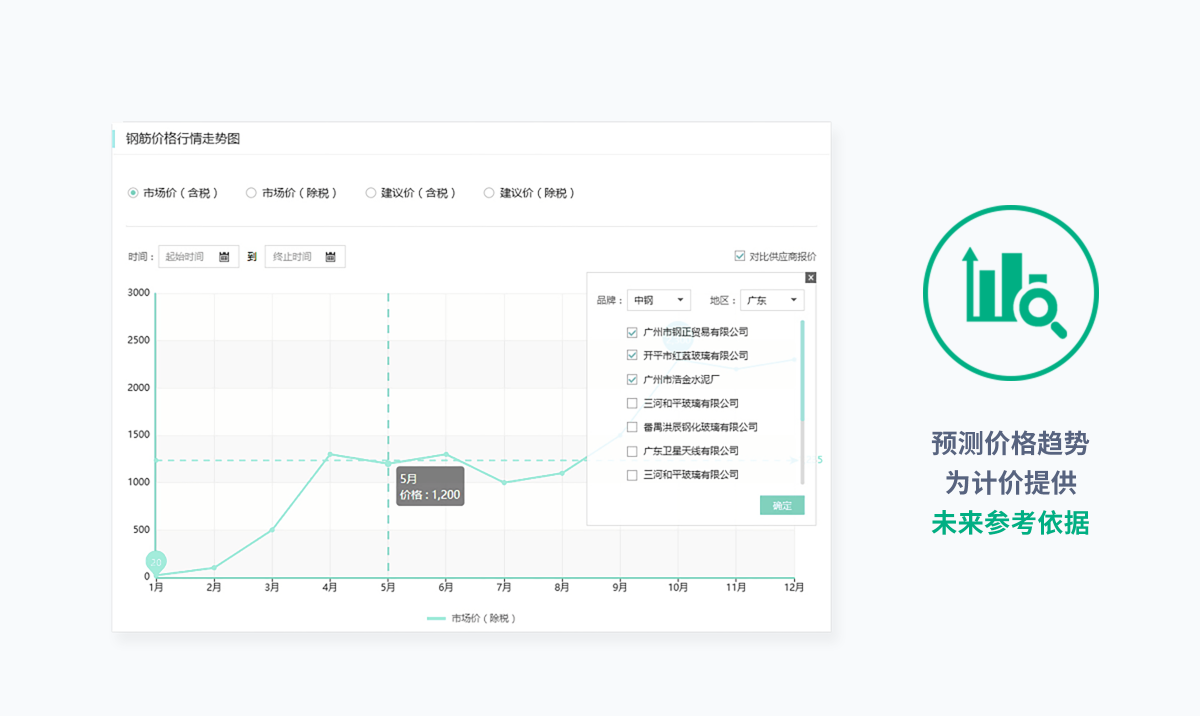Viewport: 1200px width, 716px height.
Task: Click the supplier list scrollbar
Action: 802,370
